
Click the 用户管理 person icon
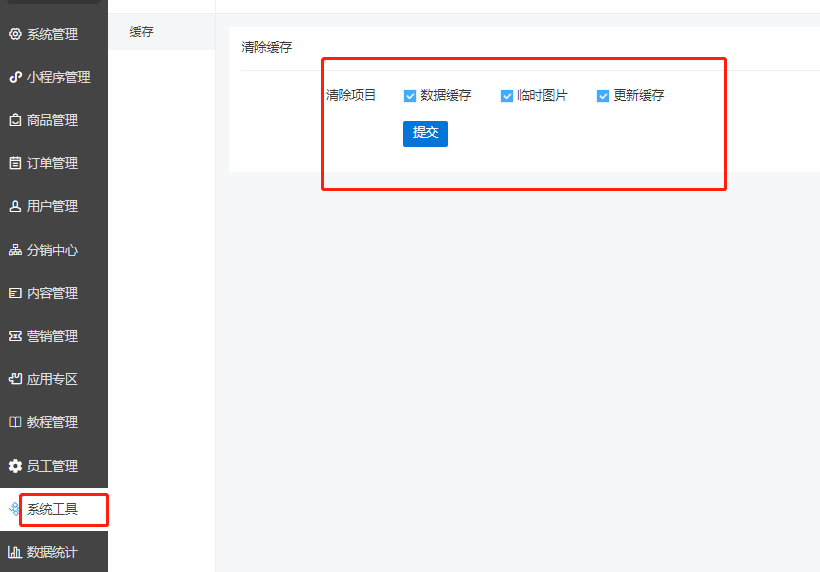tap(15, 206)
